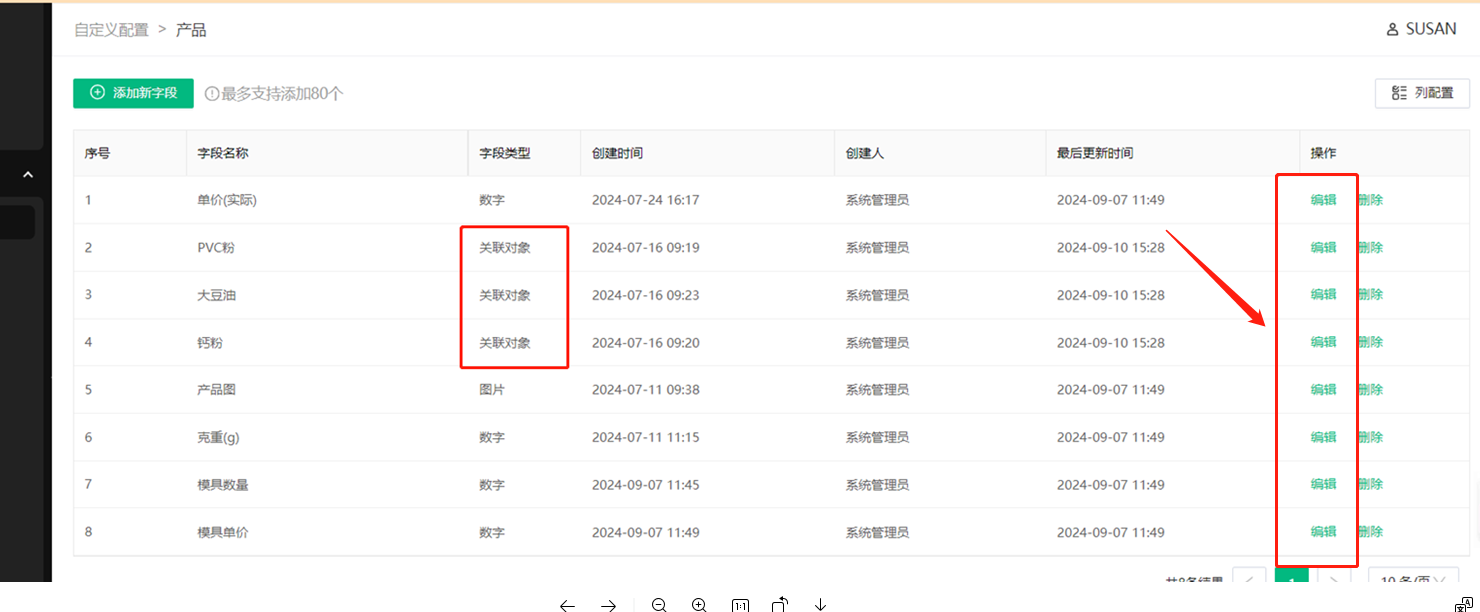Select the field name 克重(g)
This screenshot has height=612, width=1480.
coord(218,437)
